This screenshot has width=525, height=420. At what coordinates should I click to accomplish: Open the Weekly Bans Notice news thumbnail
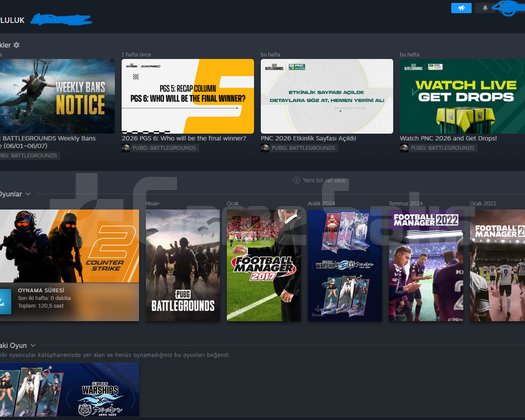click(57, 96)
